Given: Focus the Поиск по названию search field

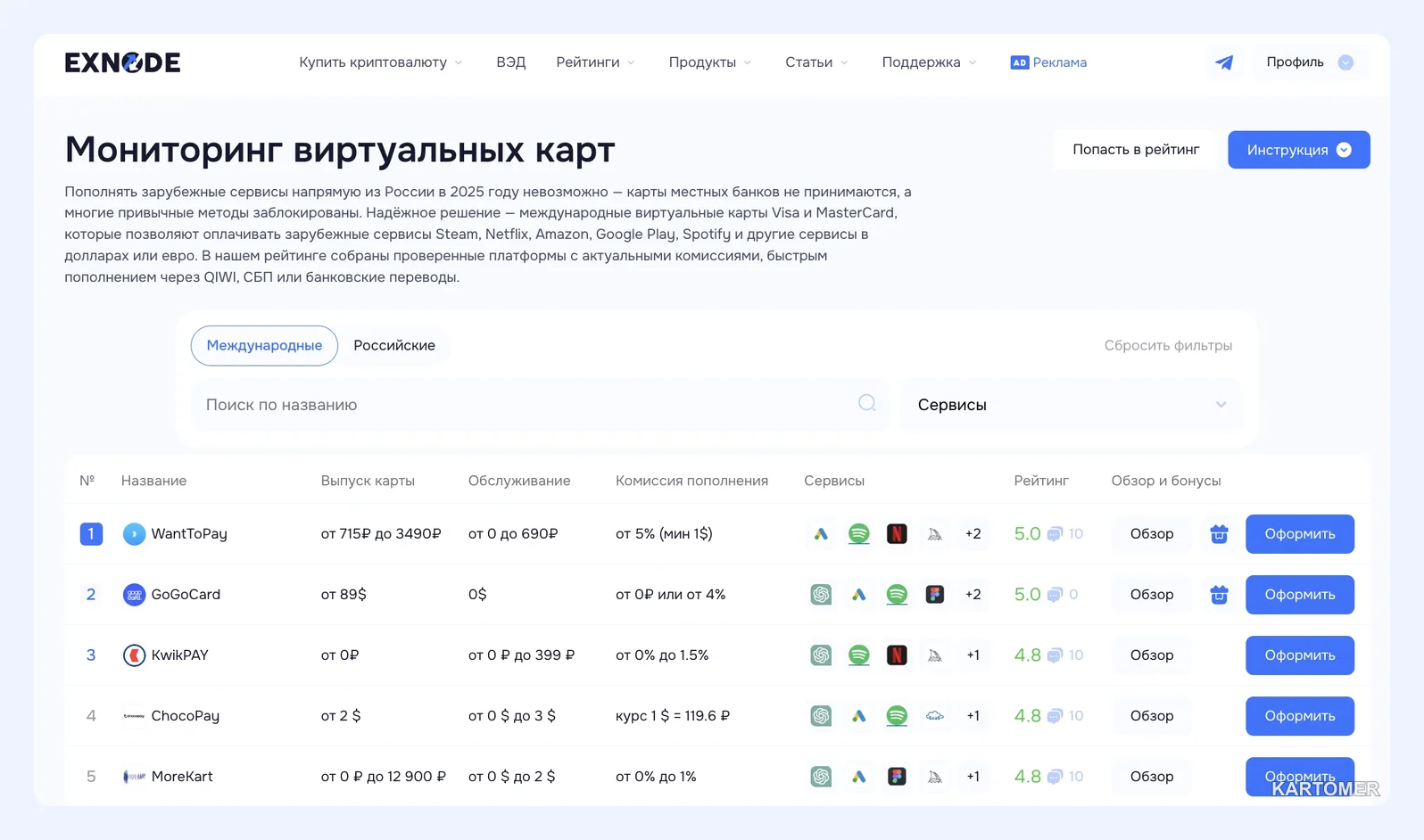Looking at the screenshot, I should [539, 405].
